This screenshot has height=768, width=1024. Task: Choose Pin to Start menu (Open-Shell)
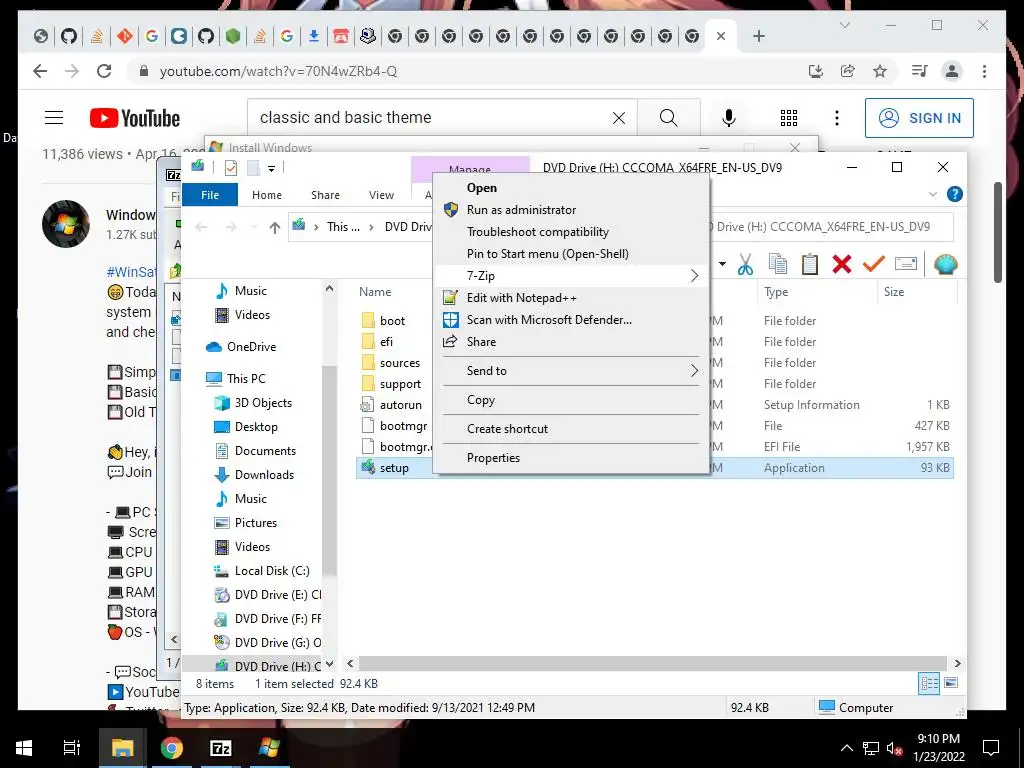point(547,254)
